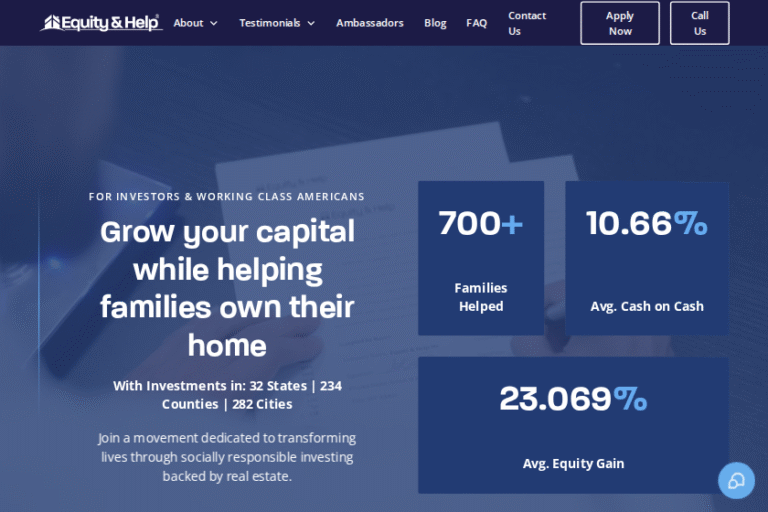Select the 10.66% Avg. Cash on Cash card
The image size is (768, 512).
point(646,258)
